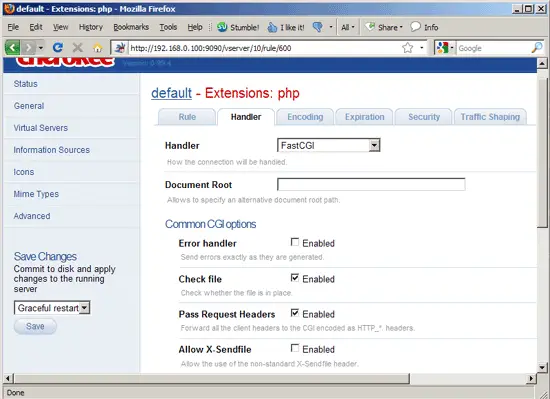Open Icons in the sidebar
Image resolution: width=550 pixels, height=399 pixels.
(x=24, y=172)
